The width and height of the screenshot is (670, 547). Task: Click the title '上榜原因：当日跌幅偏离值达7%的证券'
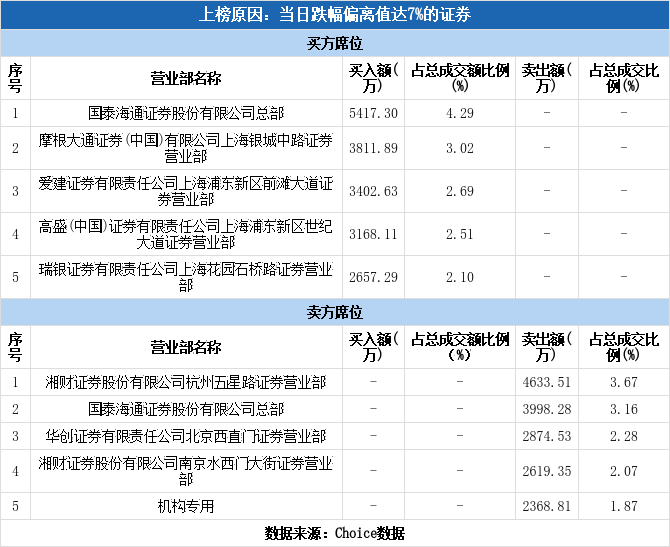335,15
